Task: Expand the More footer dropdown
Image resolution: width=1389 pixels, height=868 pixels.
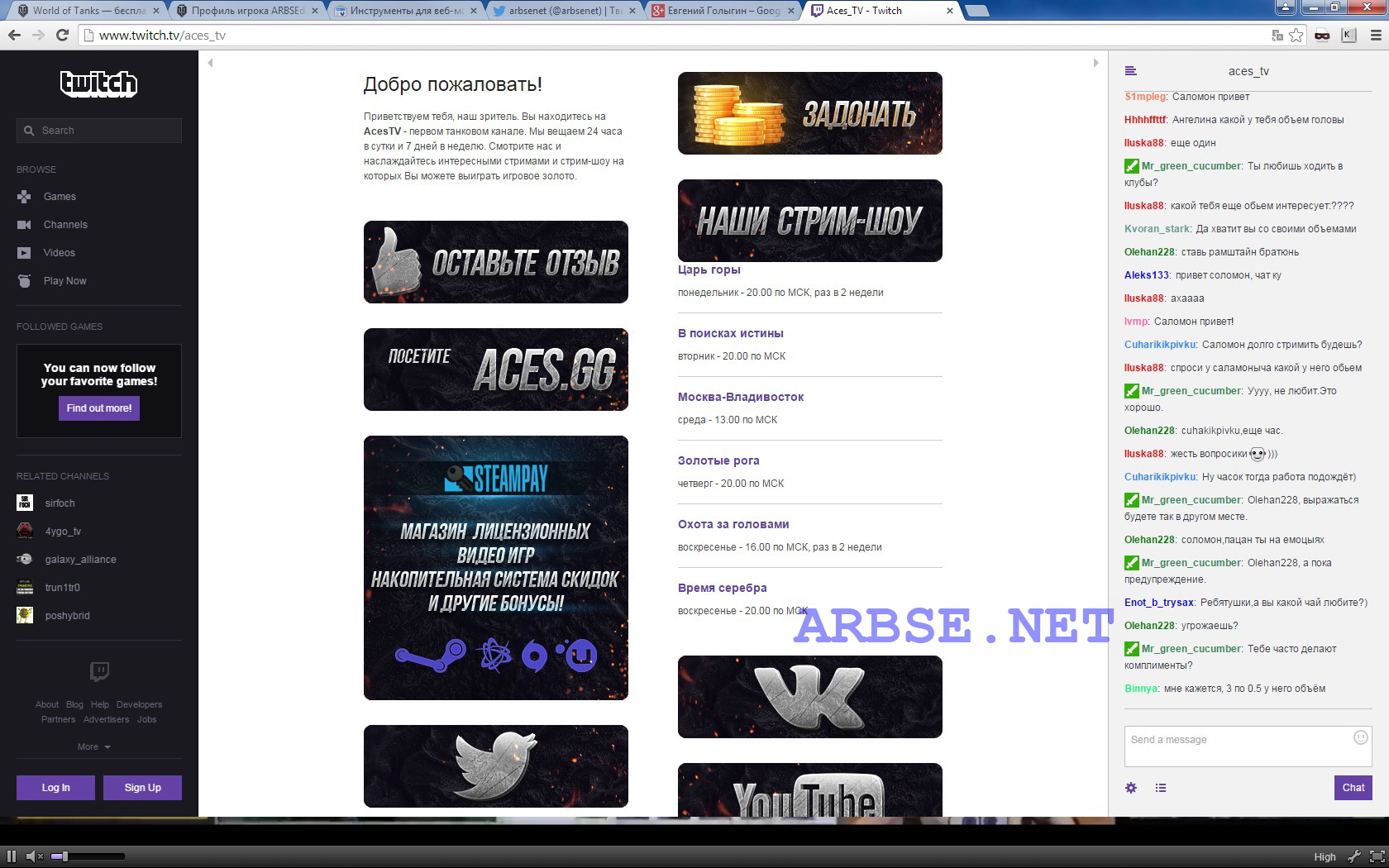Action: pos(93,746)
